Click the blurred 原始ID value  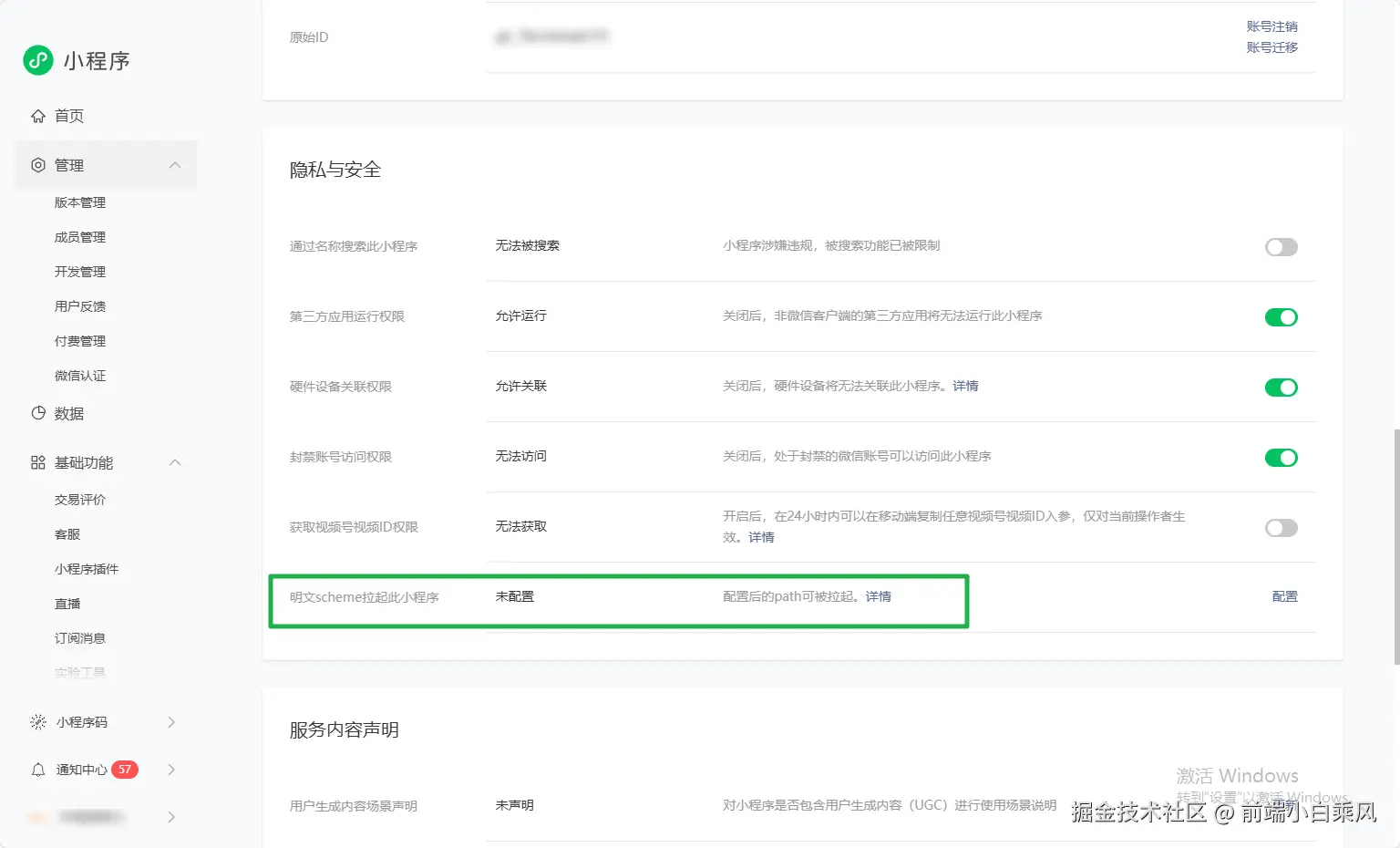[551, 36]
